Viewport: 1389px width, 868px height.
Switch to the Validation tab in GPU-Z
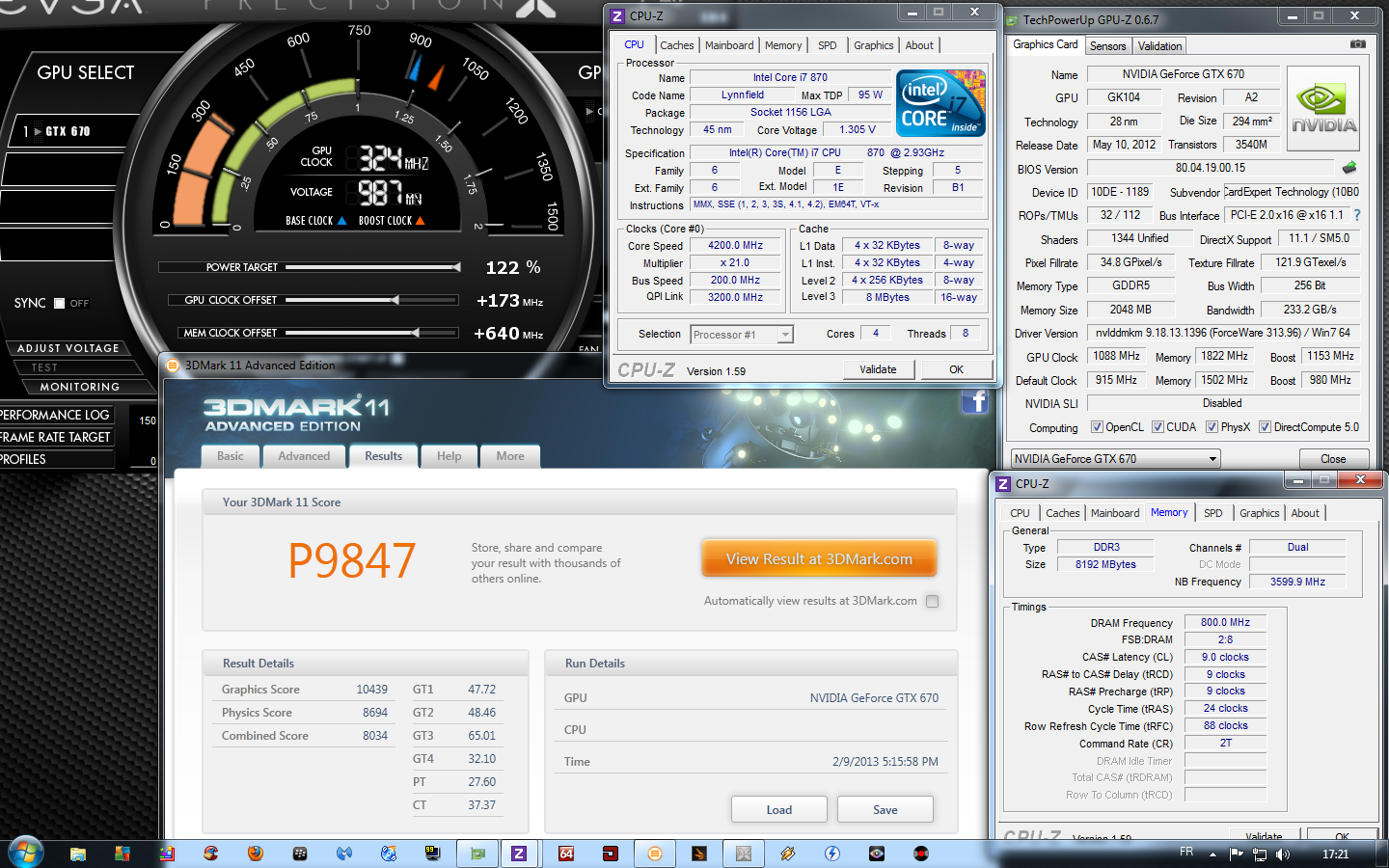(x=1159, y=46)
